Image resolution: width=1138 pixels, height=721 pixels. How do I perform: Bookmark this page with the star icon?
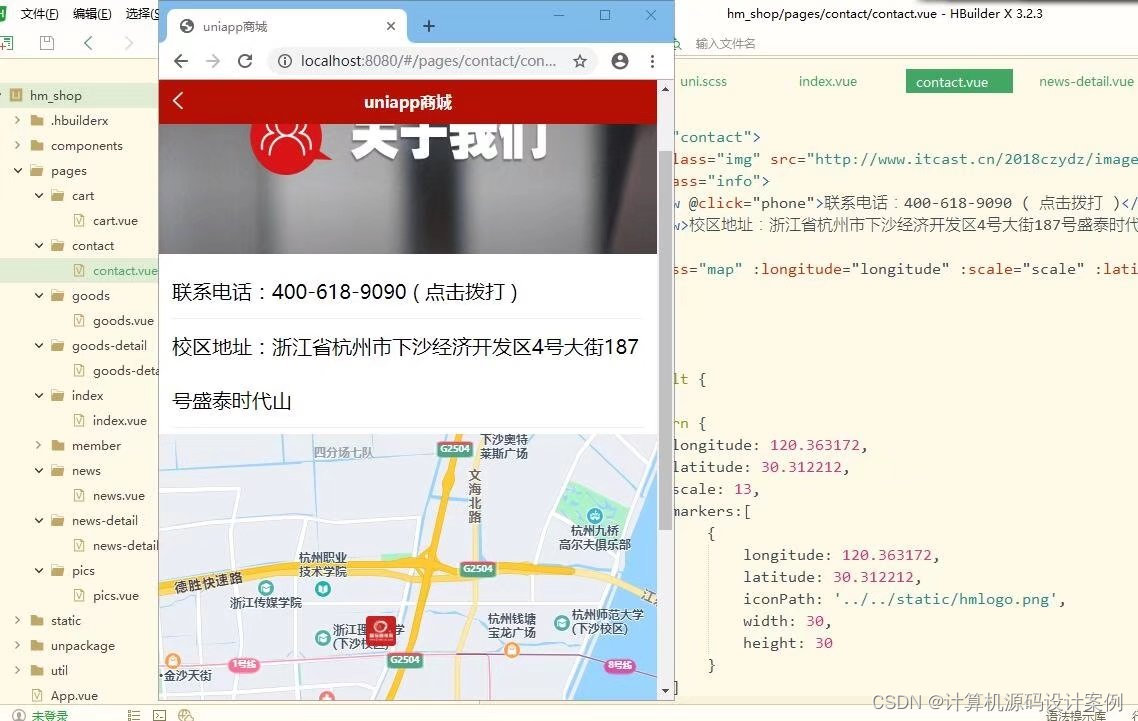(x=580, y=61)
